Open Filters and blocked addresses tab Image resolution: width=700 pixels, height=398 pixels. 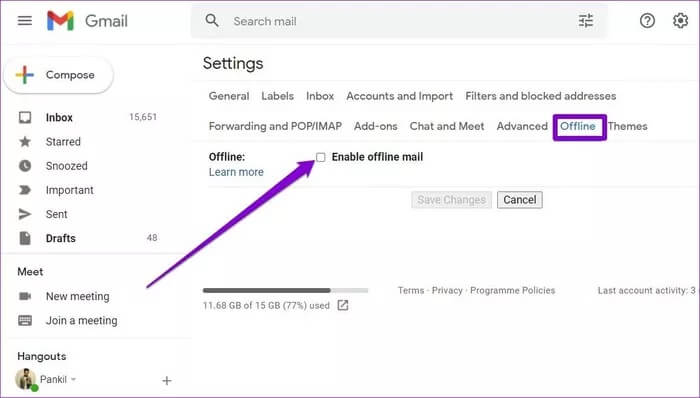pyautogui.click(x=541, y=96)
